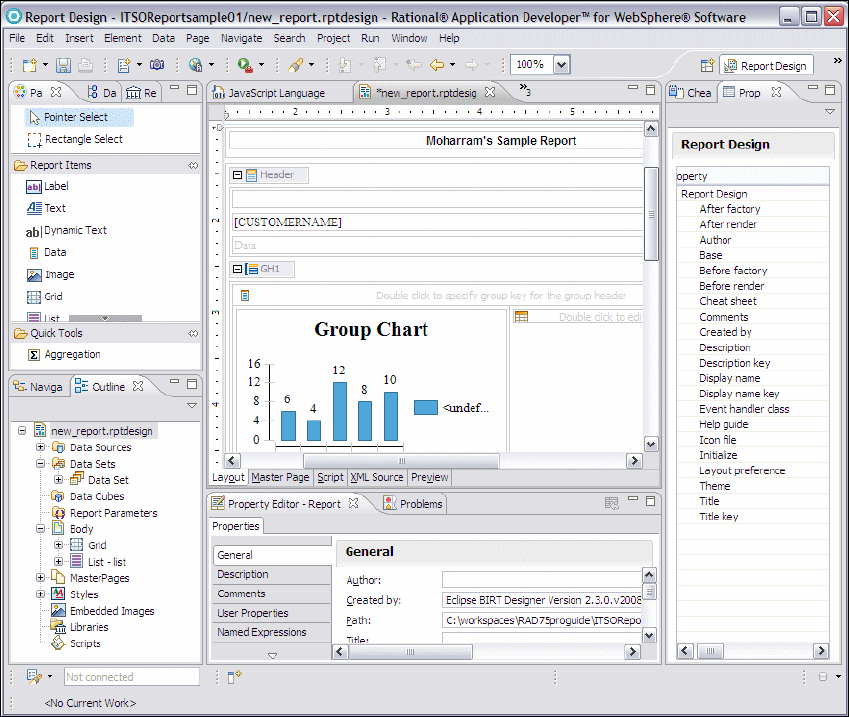Open the 100% zoom dropdown
The height and width of the screenshot is (717, 849).
click(561, 64)
